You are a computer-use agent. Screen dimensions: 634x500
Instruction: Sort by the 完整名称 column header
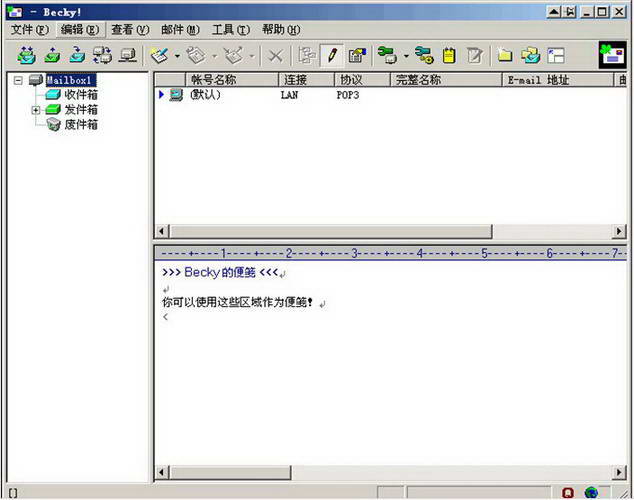(x=446, y=80)
